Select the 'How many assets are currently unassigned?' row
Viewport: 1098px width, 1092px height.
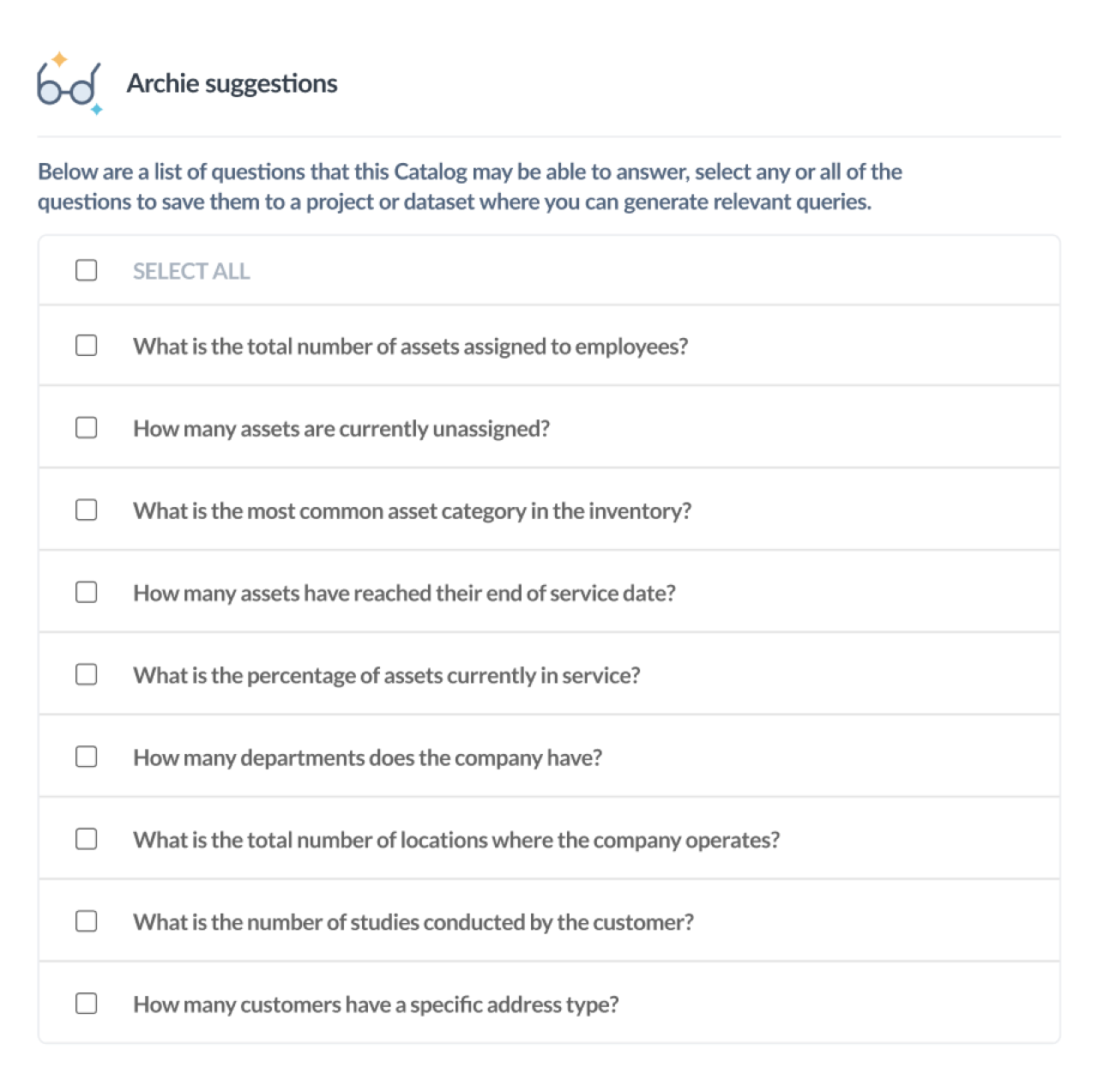pos(549,427)
